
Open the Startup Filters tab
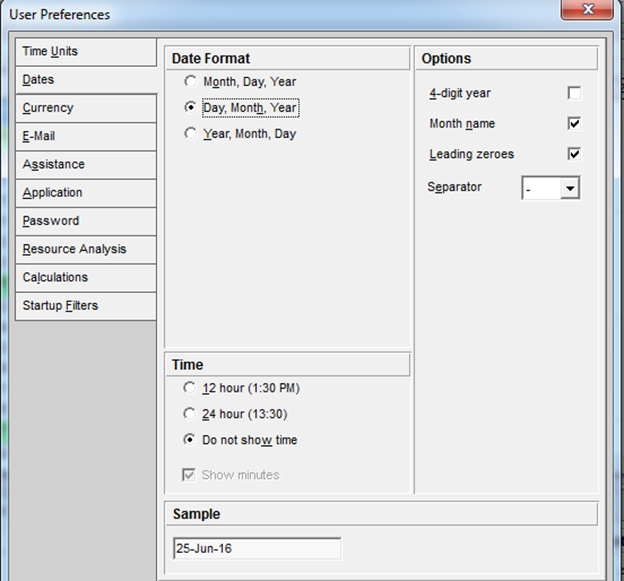86,306
